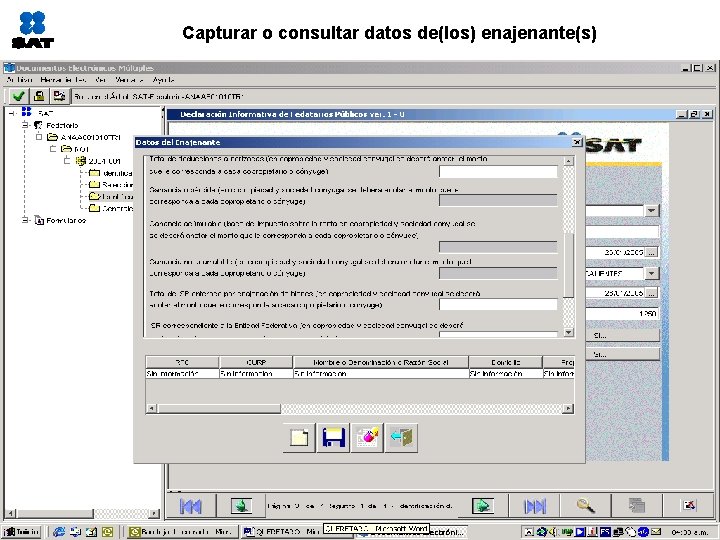This screenshot has width=720, height=540.
Task: Click the green previous page arrow
Action: click(241, 506)
